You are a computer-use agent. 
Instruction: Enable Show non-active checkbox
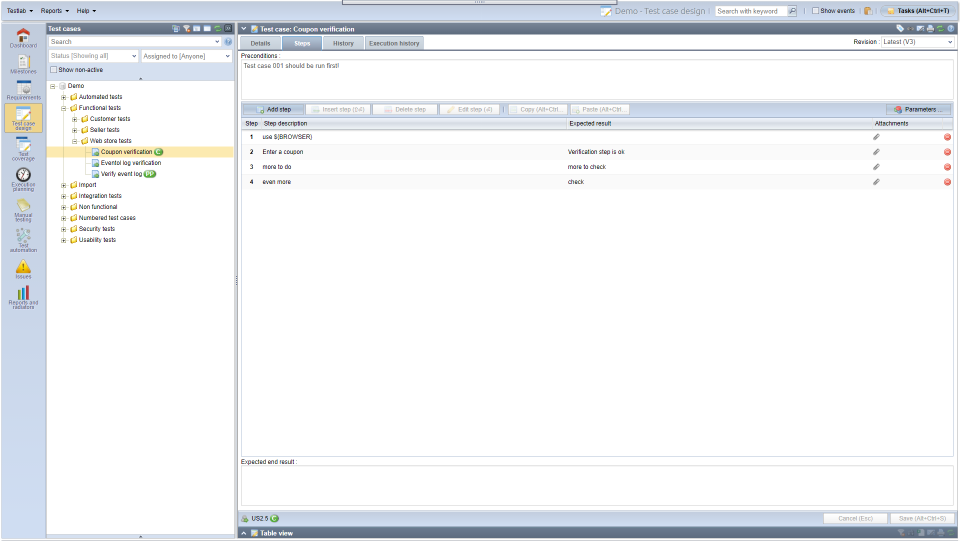pyautogui.click(x=53, y=70)
